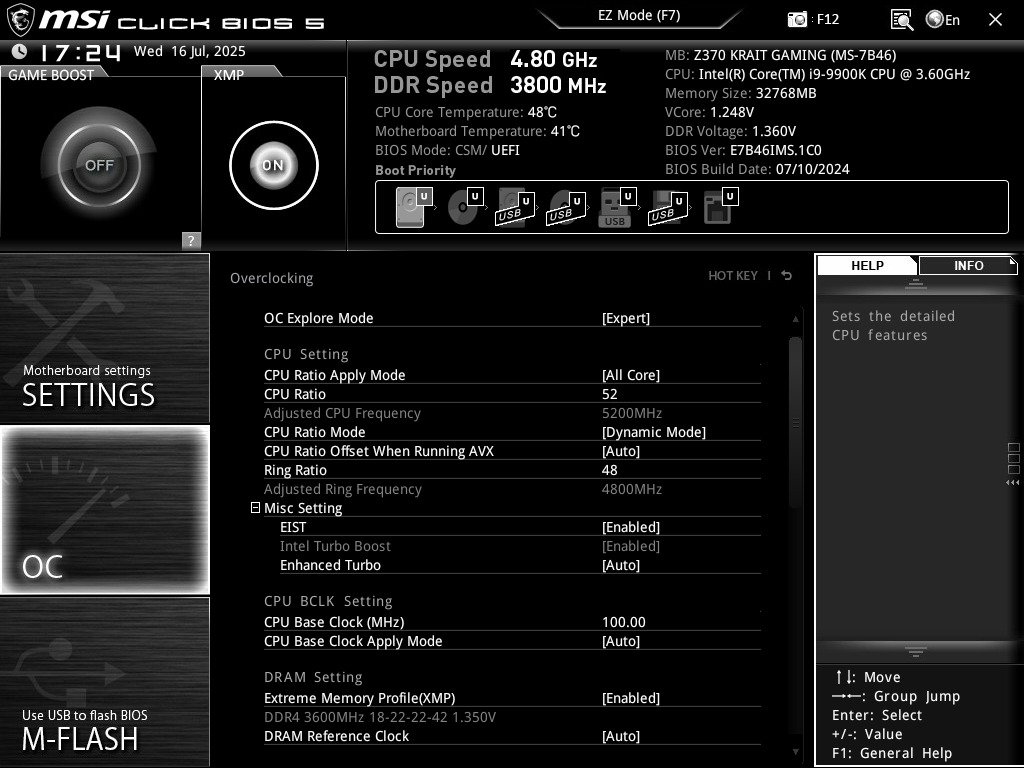Click the help panel top grip handle
This screenshot has height=768, width=1024.
coord(916,284)
